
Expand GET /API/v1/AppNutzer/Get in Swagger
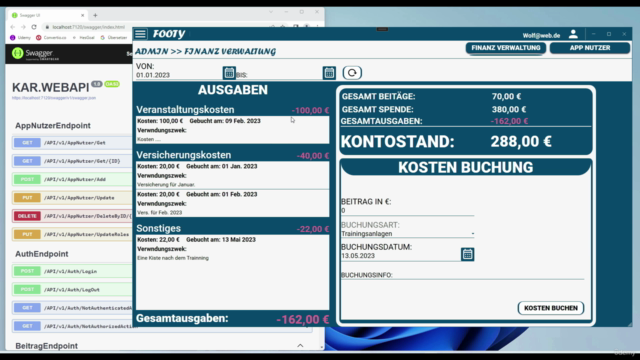[72, 143]
